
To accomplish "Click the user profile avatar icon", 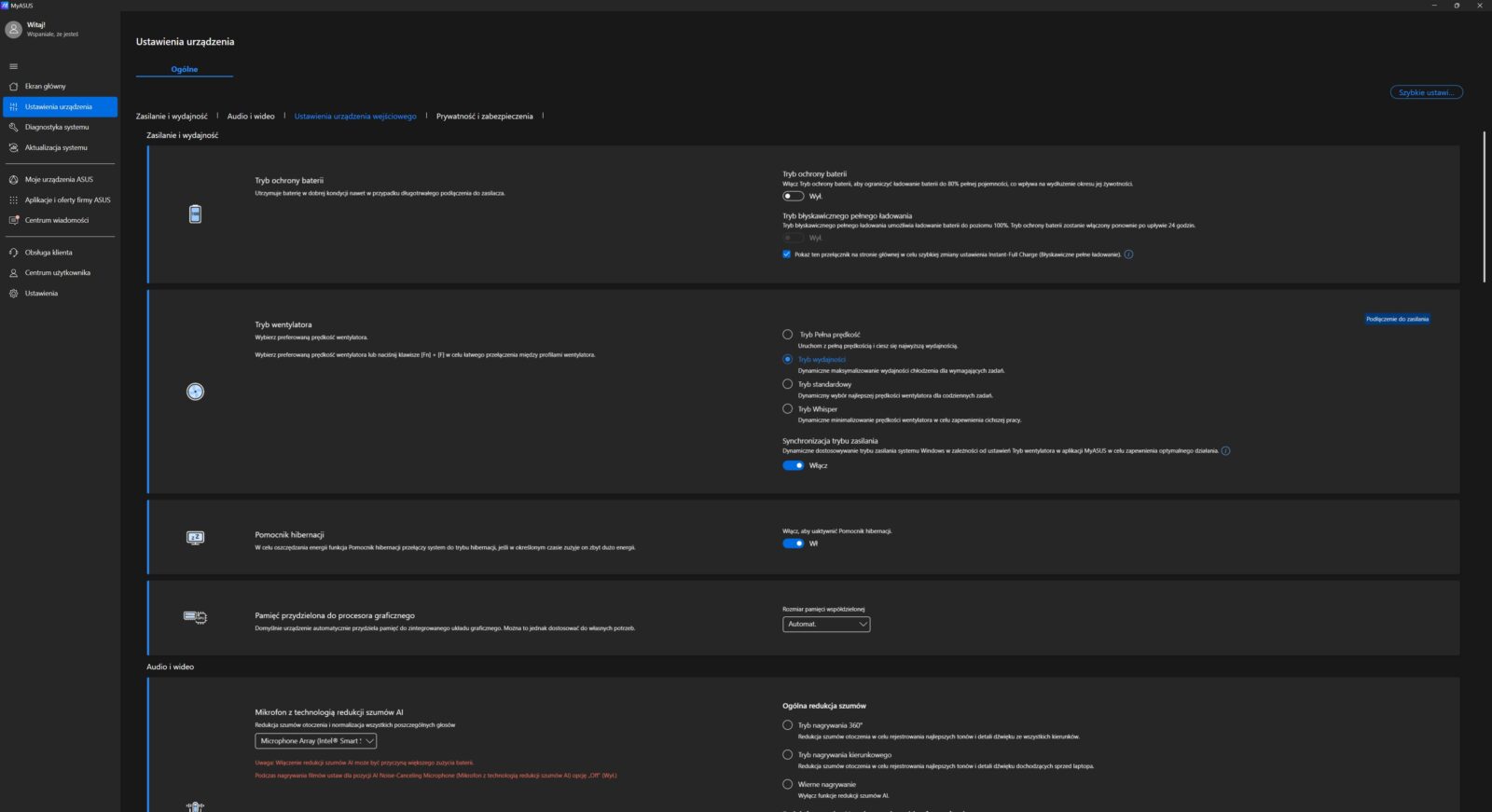I will [13, 30].
